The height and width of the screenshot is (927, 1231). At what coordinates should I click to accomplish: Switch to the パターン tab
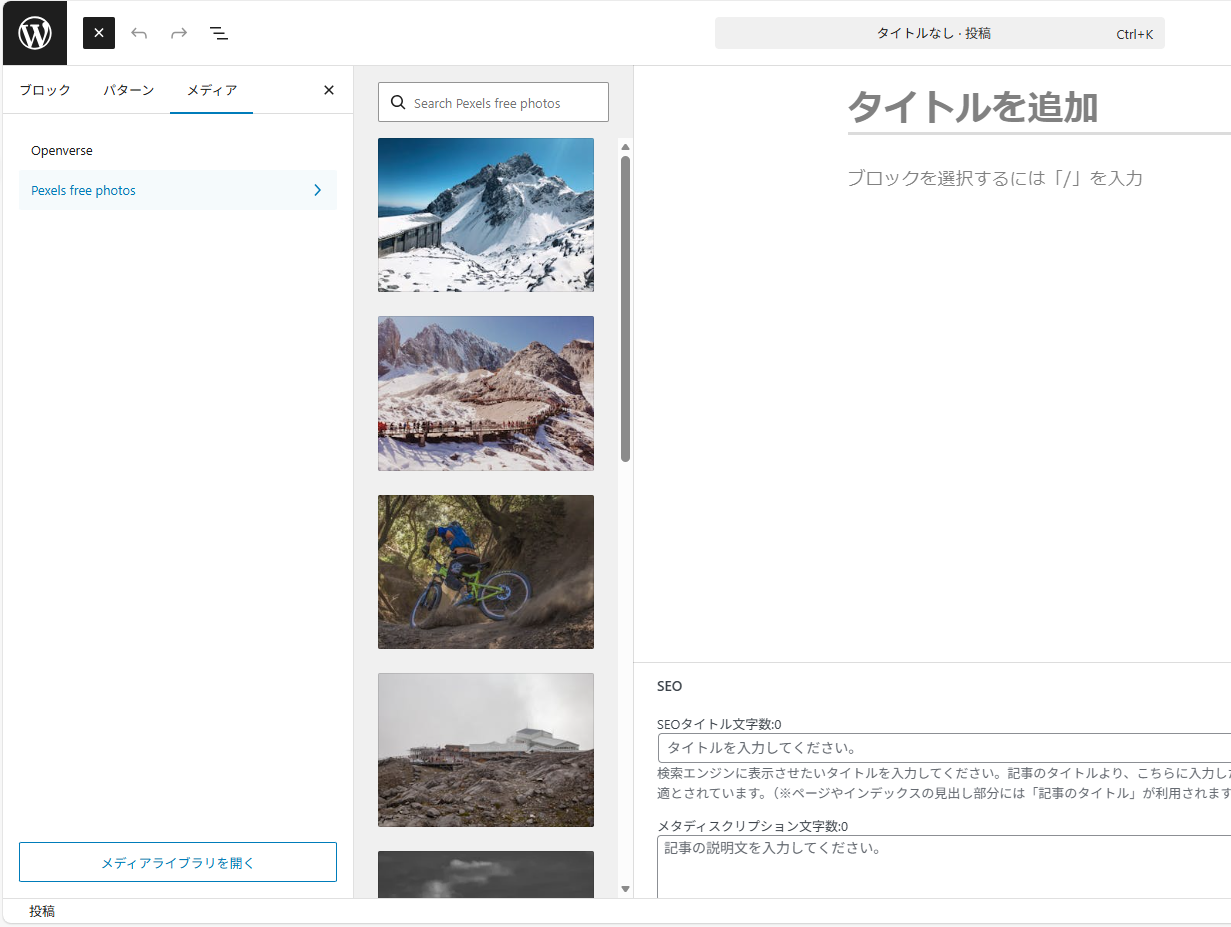128,90
